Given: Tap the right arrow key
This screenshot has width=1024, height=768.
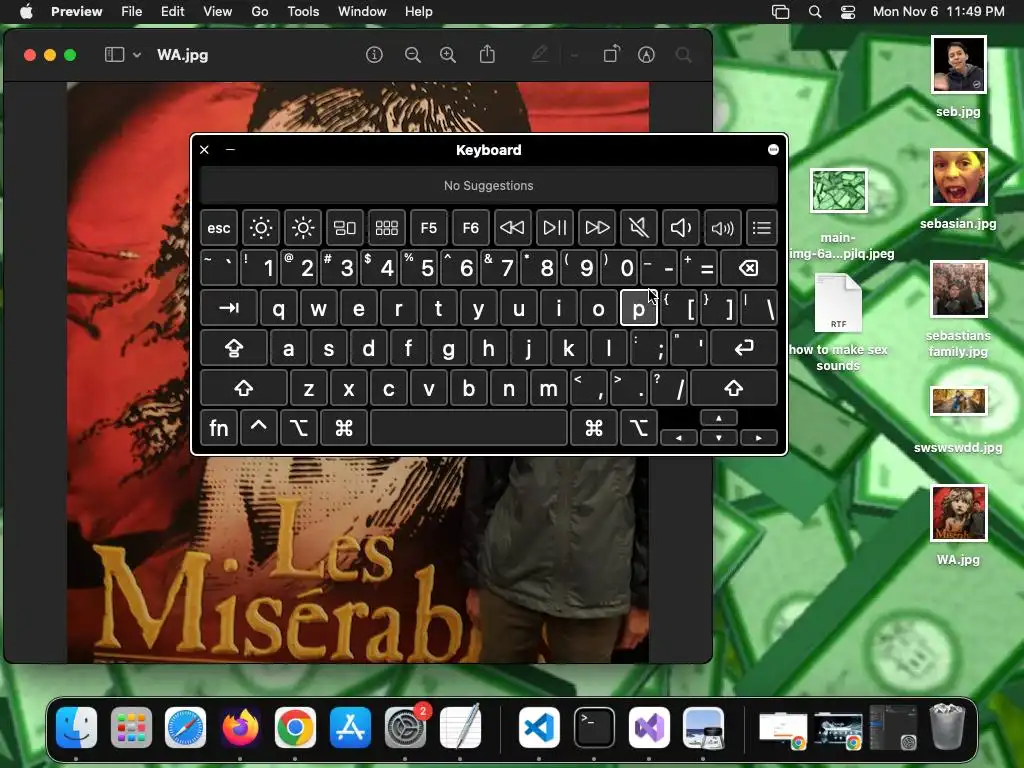Looking at the screenshot, I should click(759, 438).
